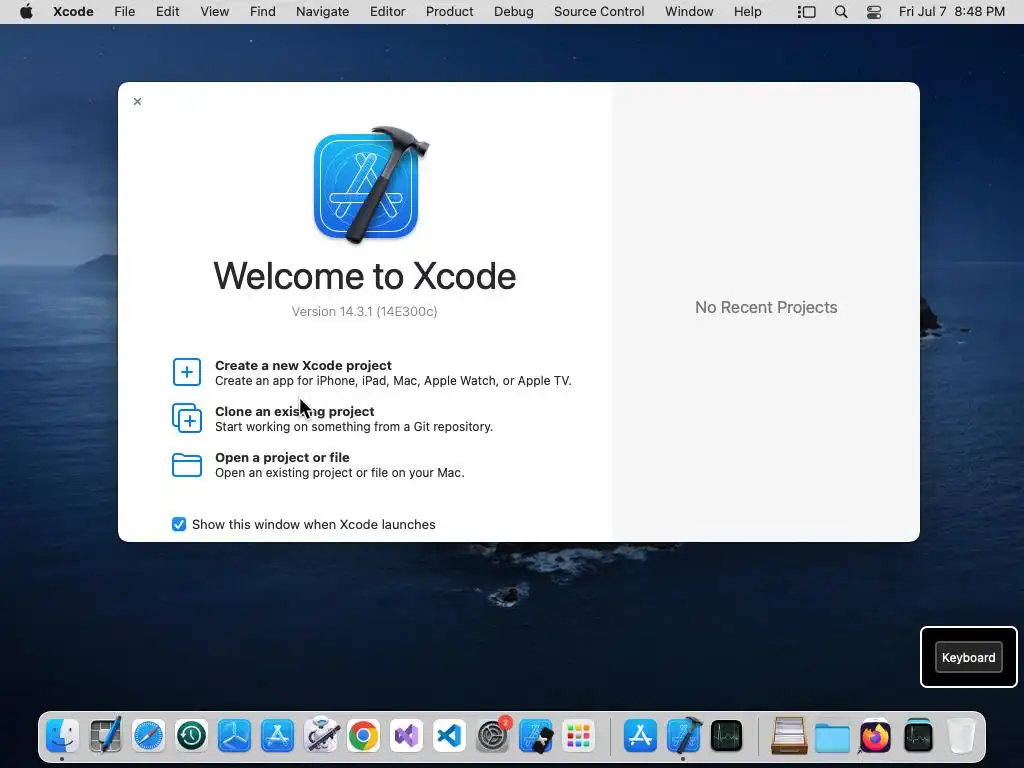The image size is (1024, 768).
Task: Open the blue propeller TestFlight icon in Dock
Action: pos(234,736)
